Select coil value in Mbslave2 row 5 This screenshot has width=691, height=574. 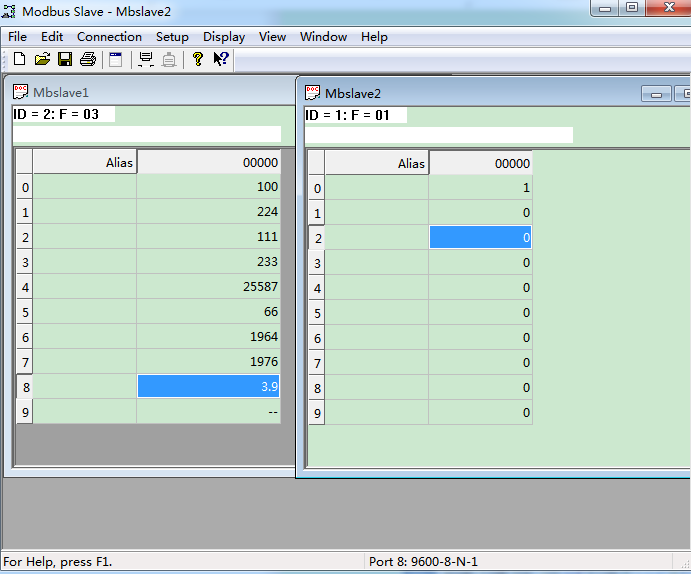[x=480, y=312]
